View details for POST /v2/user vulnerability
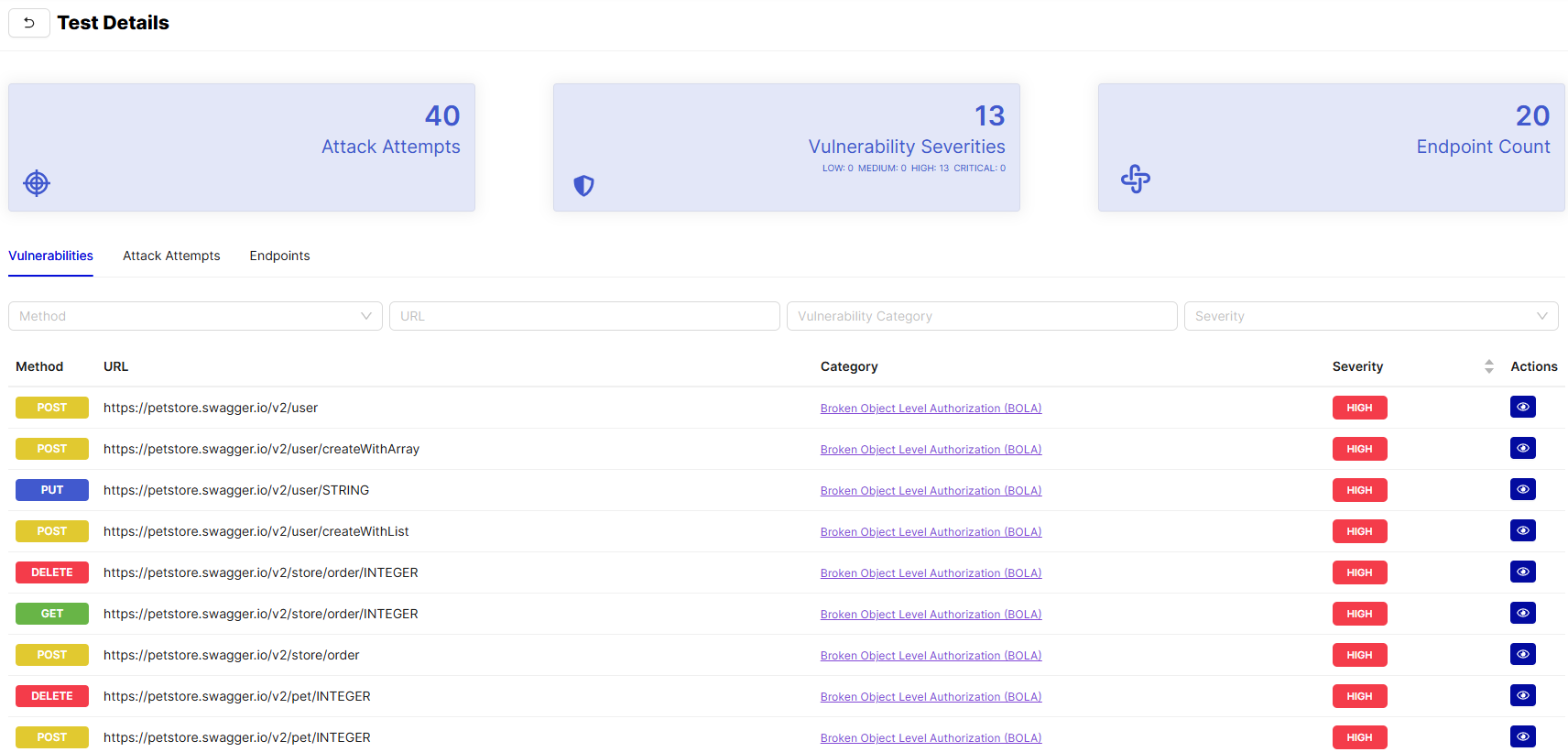The height and width of the screenshot is (752, 1568). click(x=1522, y=408)
